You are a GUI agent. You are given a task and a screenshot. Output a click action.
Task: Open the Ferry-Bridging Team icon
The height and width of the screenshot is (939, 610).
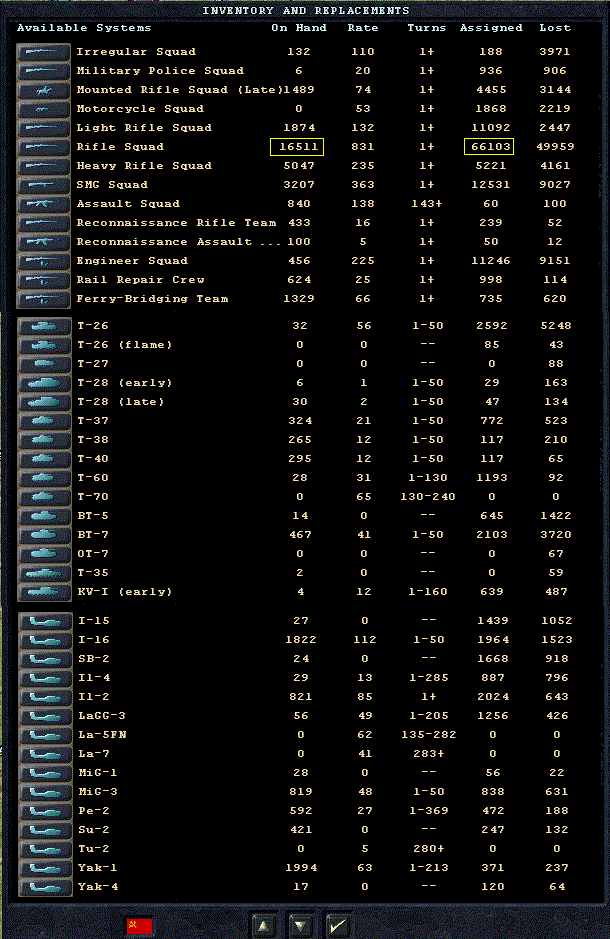click(x=44, y=299)
